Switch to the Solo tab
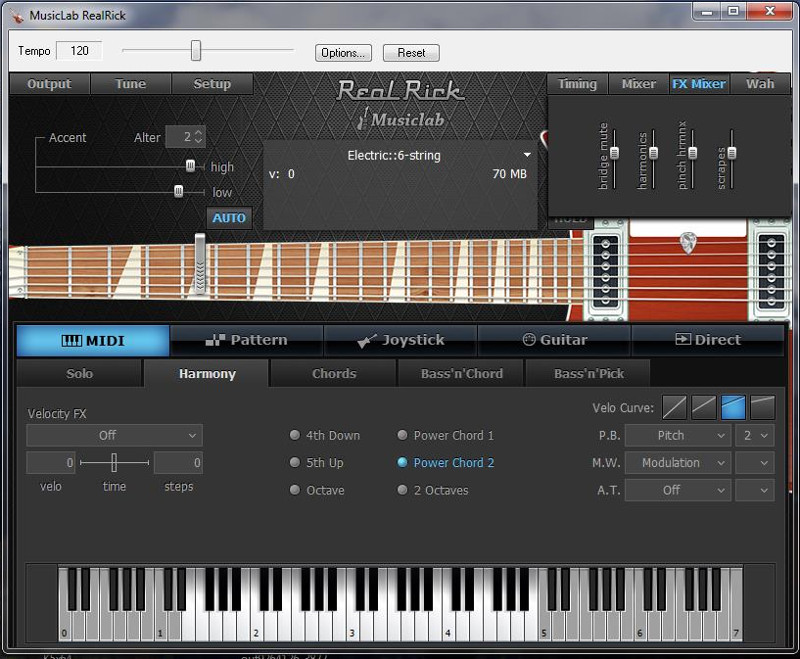This screenshot has width=800, height=659. [80, 373]
